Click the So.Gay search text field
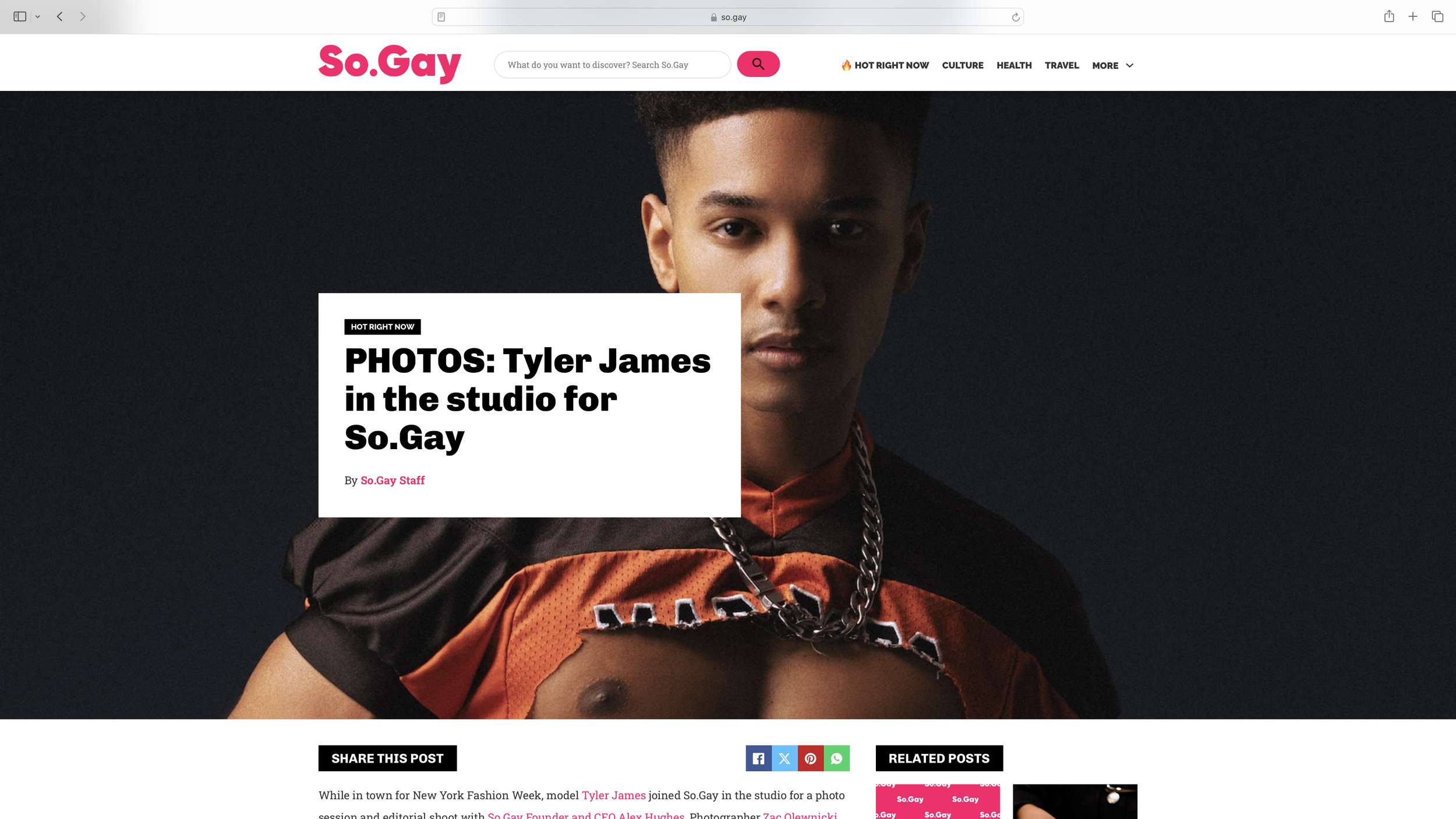The width and height of the screenshot is (1456, 819). tap(612, 65)
